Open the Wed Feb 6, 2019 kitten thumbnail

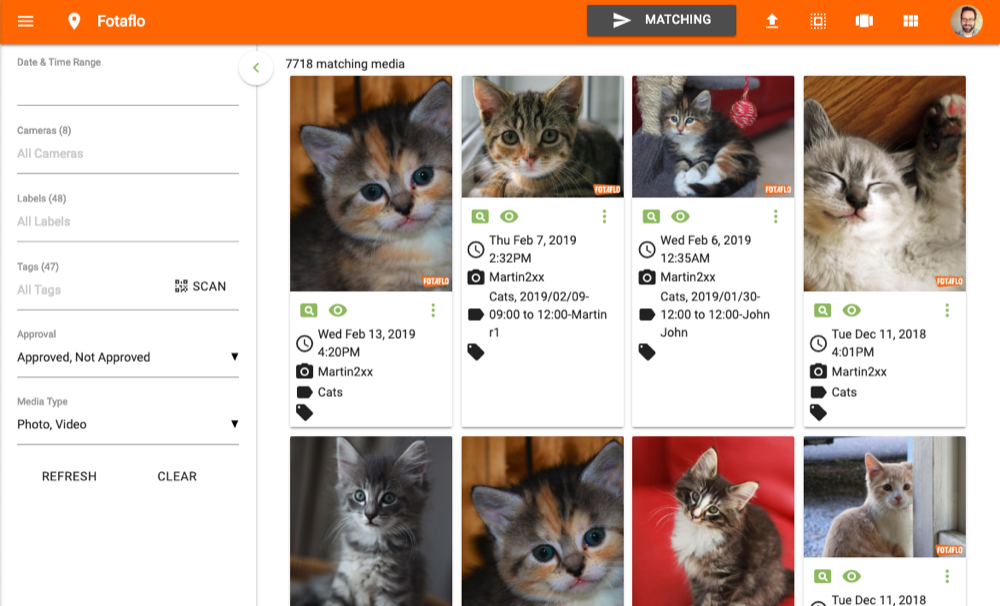[x=713, y=137]
